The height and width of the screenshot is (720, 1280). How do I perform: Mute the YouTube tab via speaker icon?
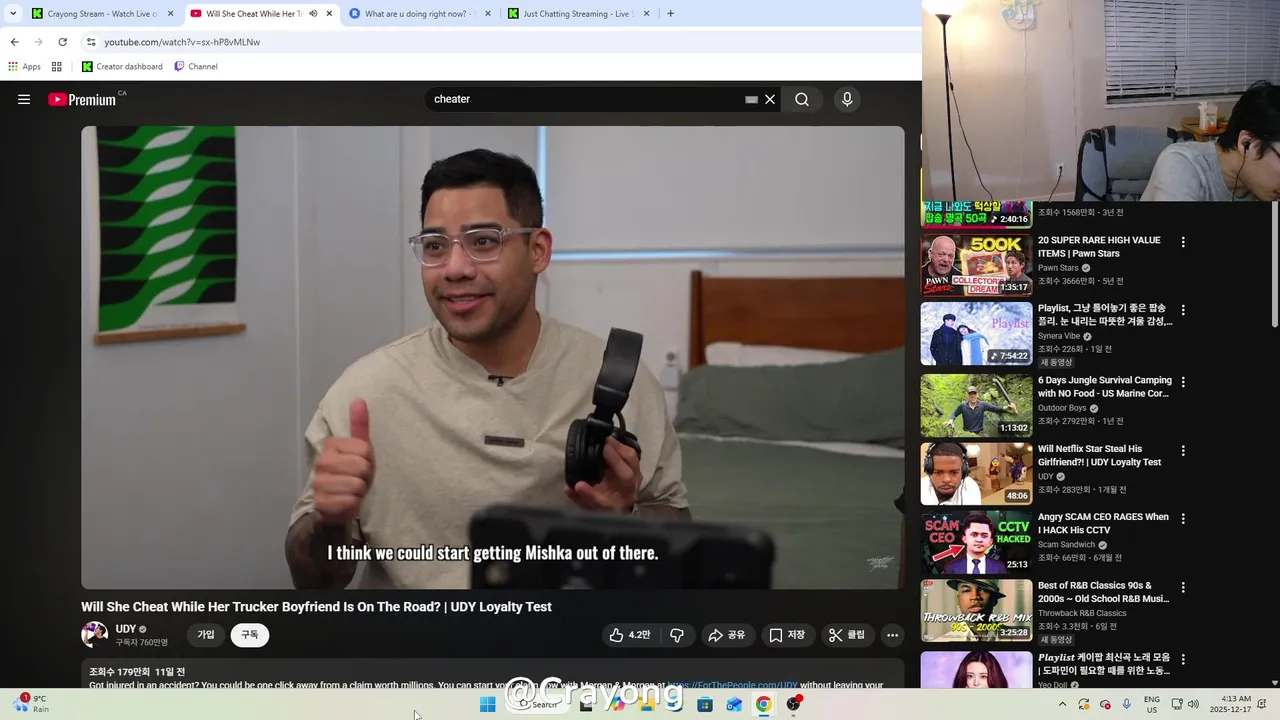(x=313, y=14)
